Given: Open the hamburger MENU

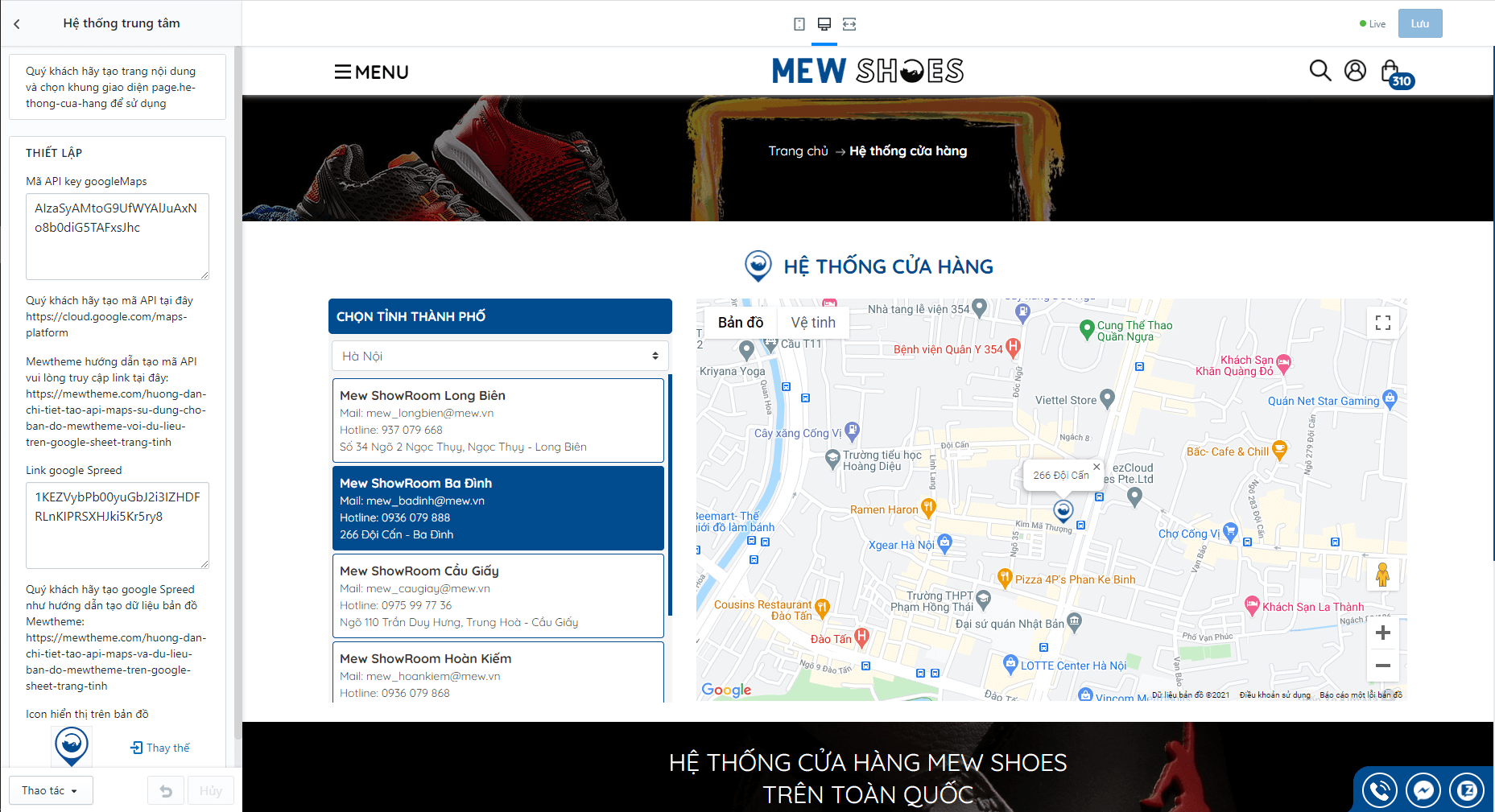Looking at the screenshot, I should [371, 72].
